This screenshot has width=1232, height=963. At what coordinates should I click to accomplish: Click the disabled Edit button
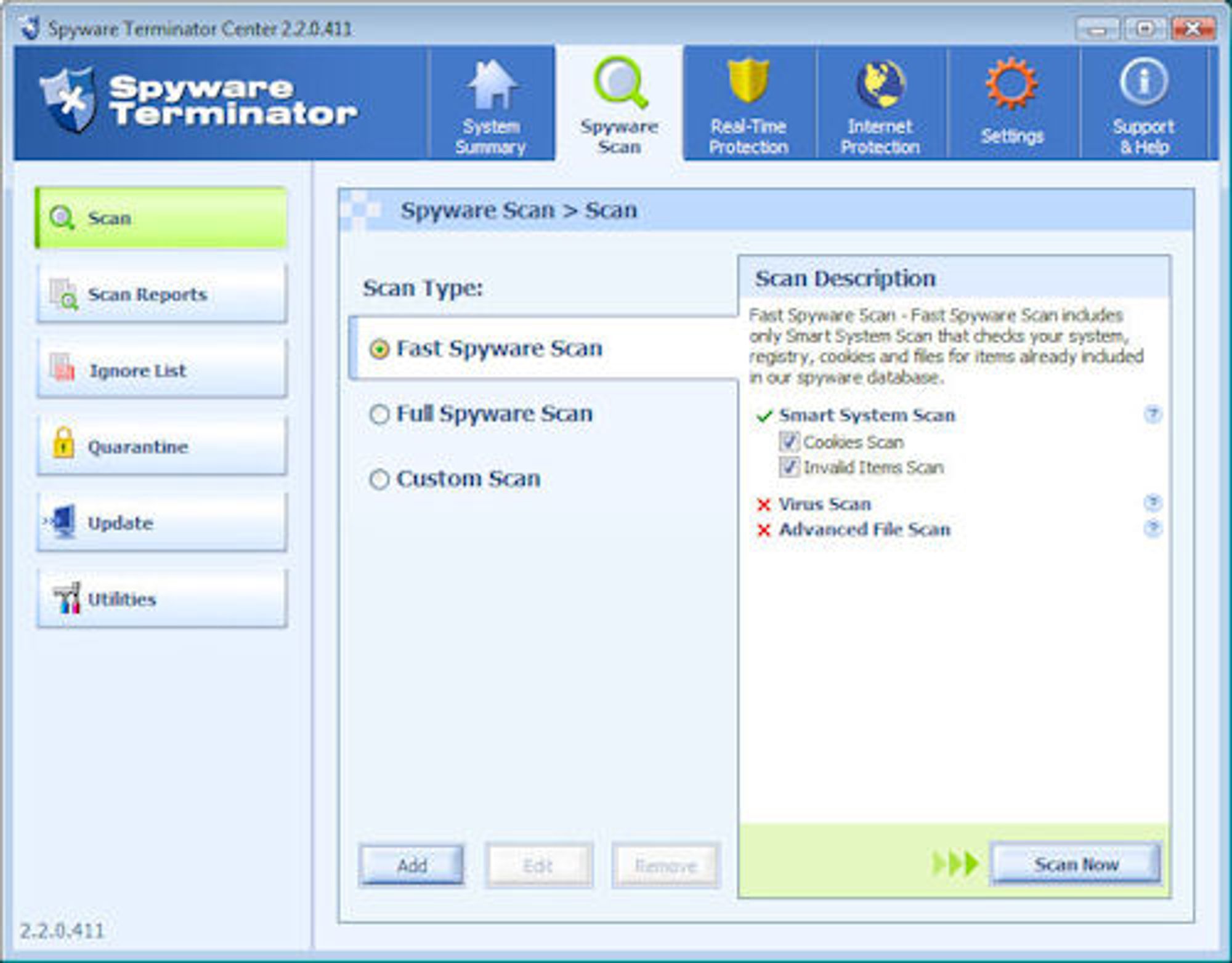click(539, 865)
